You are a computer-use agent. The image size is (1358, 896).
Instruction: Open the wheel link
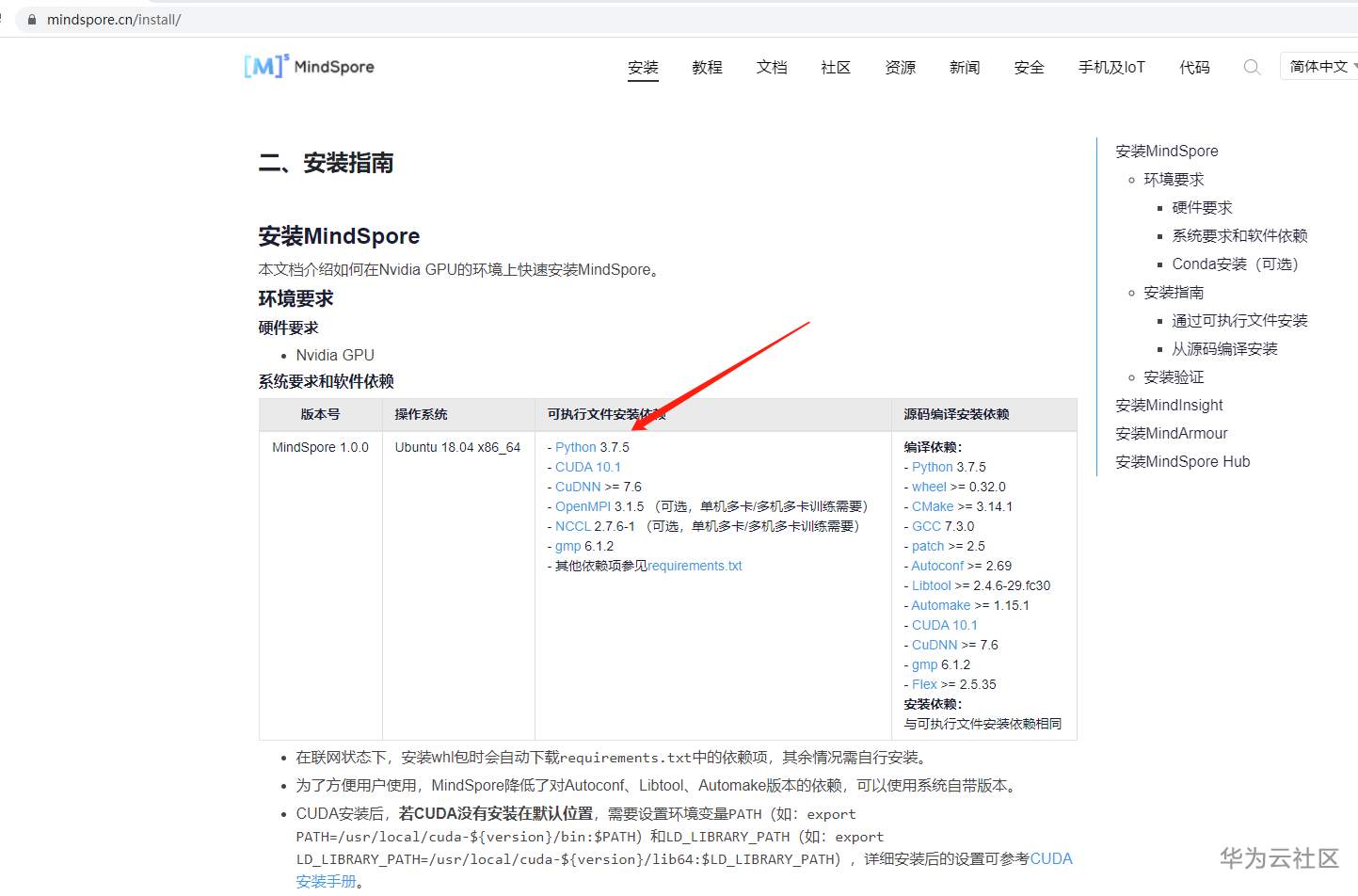[x=929, y=487]
